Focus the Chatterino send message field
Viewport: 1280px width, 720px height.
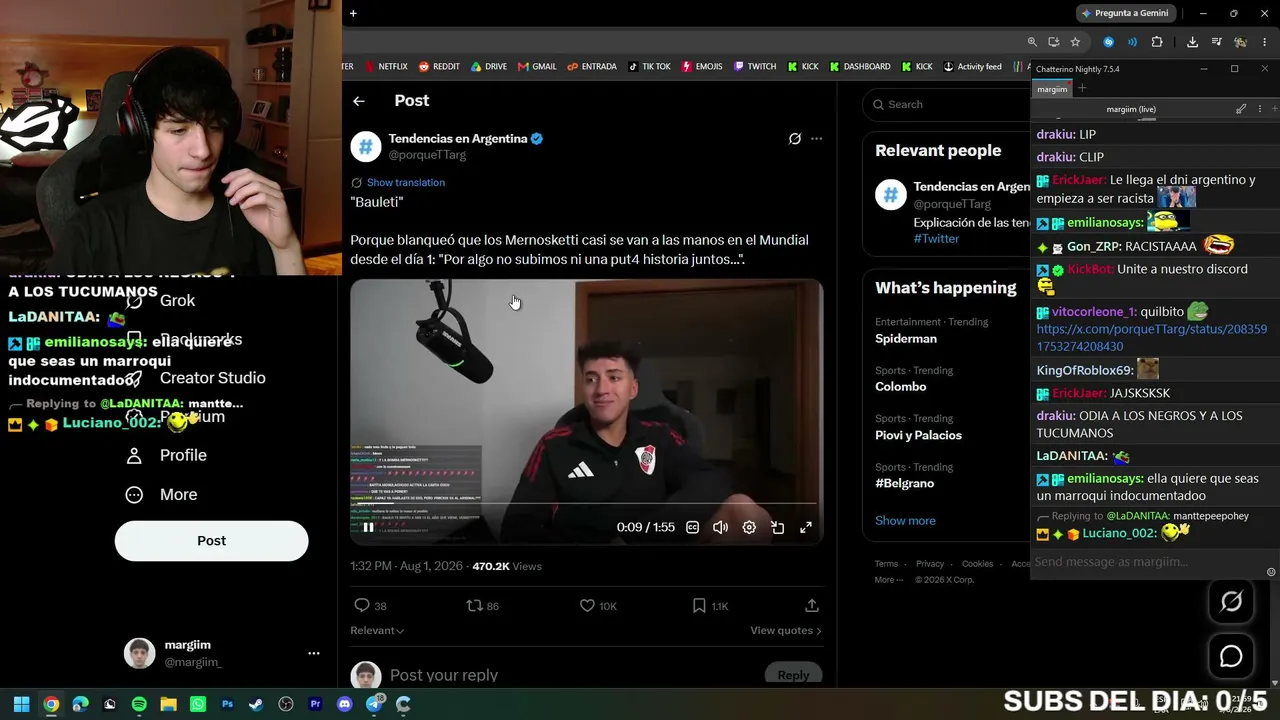pyautogui.click(x=1148, y=562)
